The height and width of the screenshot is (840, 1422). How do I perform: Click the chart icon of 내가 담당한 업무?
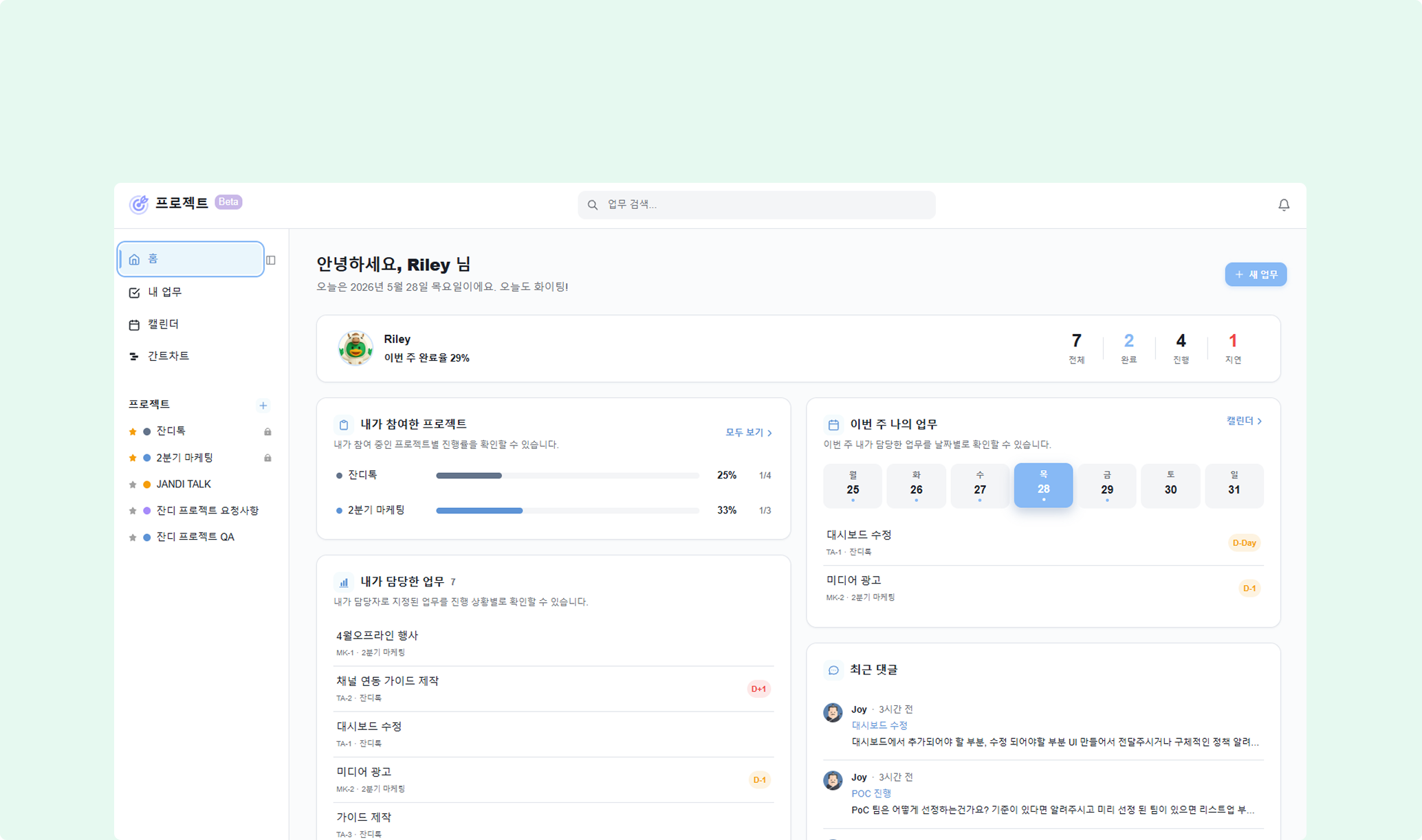(344, 582)
